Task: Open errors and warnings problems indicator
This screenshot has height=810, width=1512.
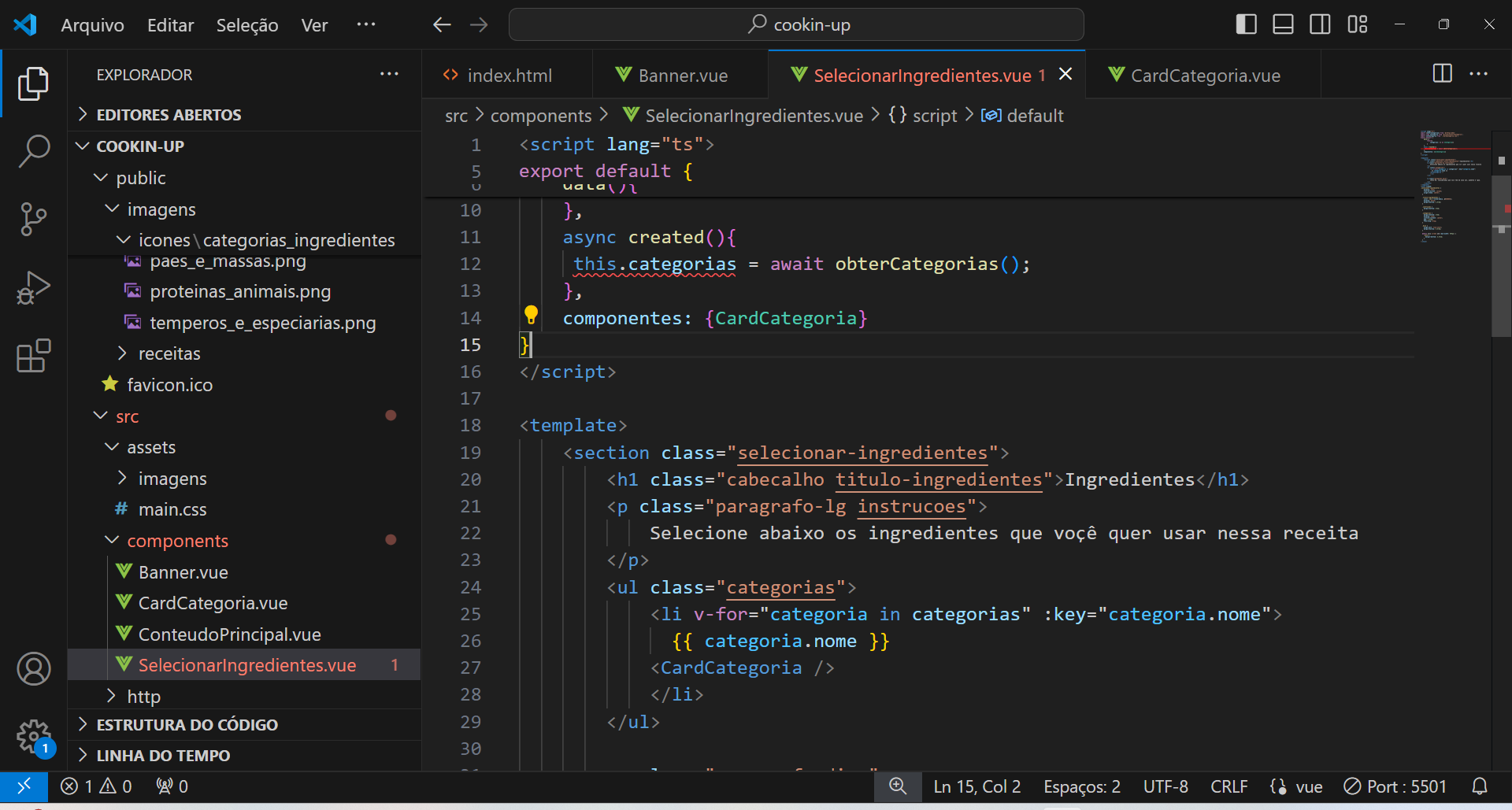Action: point(96,786)
